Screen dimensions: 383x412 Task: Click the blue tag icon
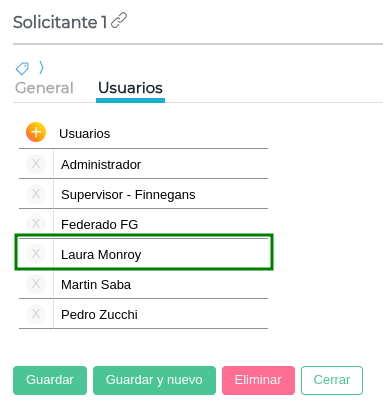(x=22, y=68)
